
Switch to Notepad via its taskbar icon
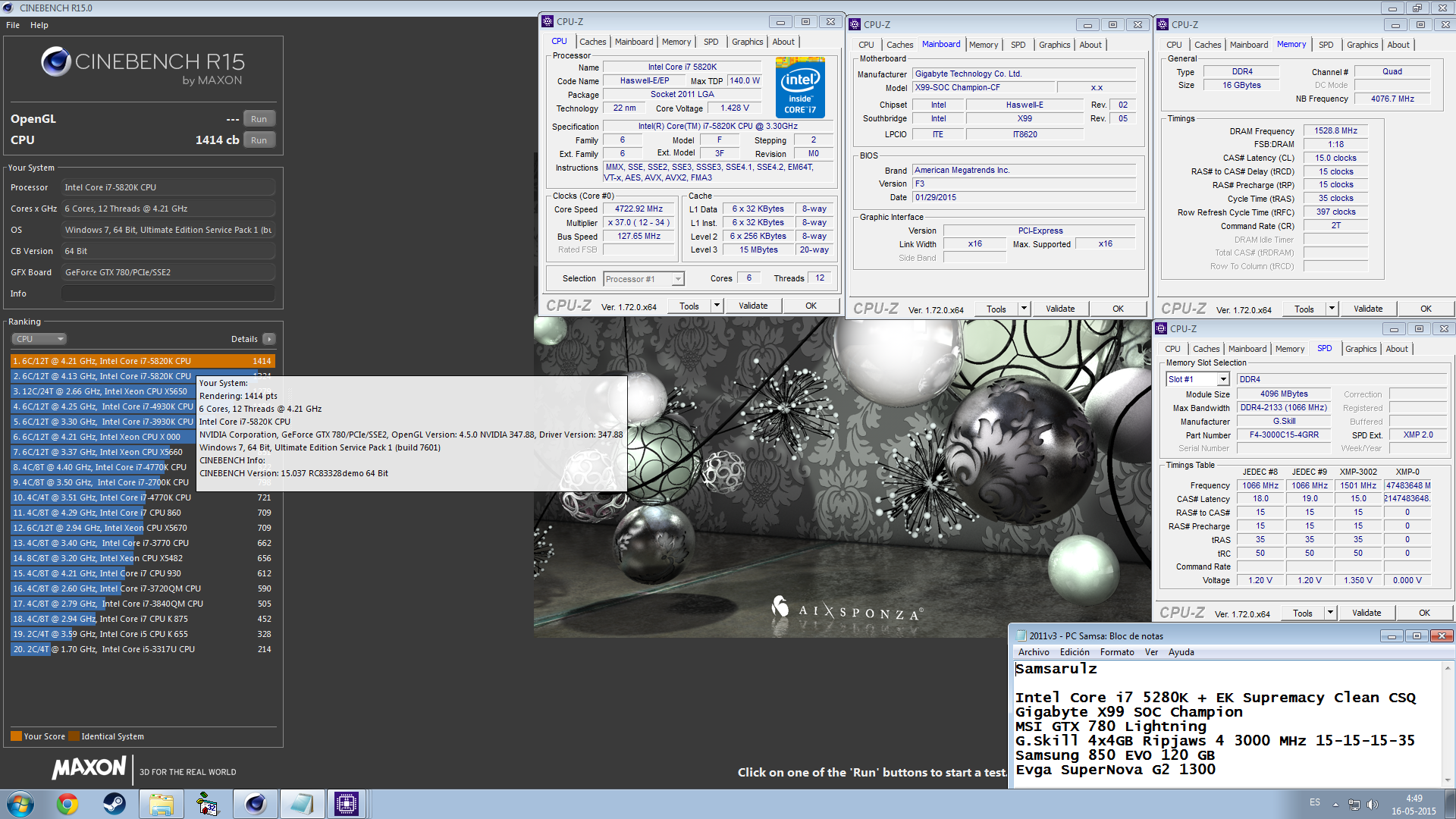(x=302, y=804)
